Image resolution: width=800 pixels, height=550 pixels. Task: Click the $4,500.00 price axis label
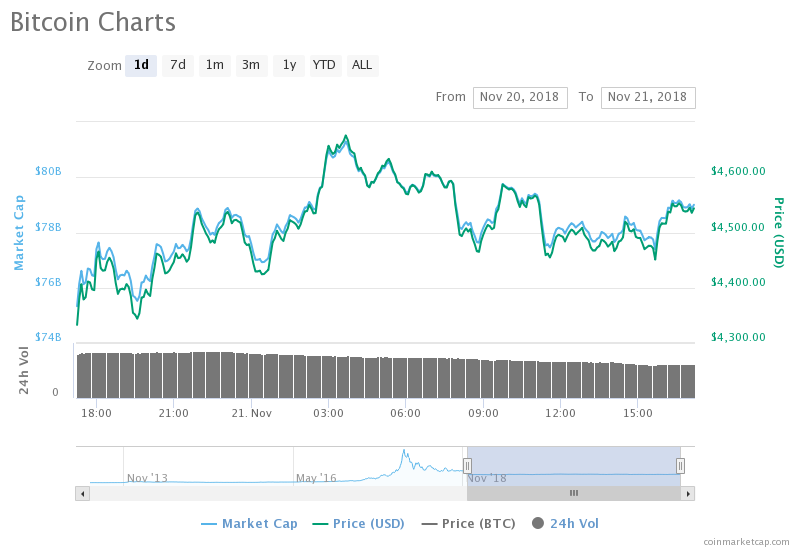738,227
